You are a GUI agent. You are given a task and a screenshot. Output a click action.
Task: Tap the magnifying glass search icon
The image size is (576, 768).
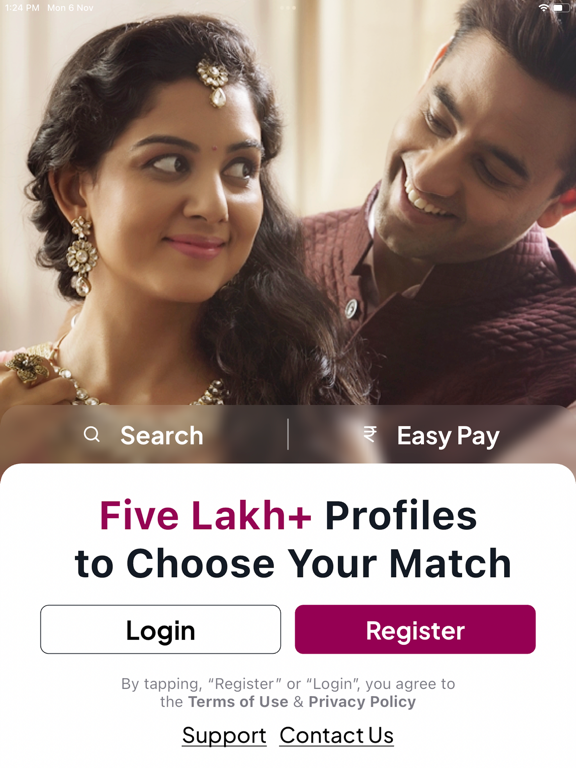point(92,434)
